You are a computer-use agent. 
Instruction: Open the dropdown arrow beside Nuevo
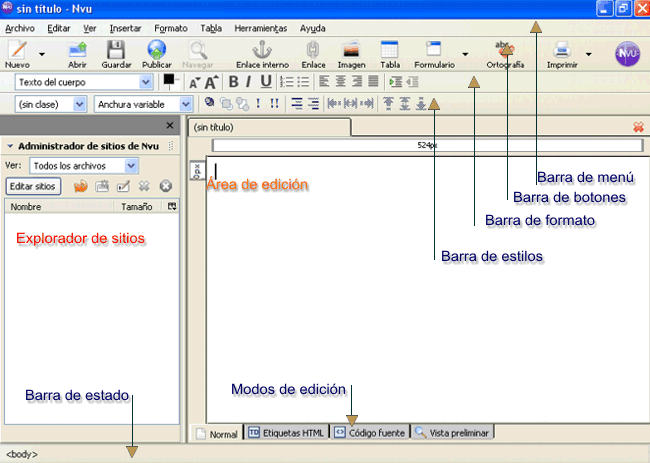tap(41, 54)
